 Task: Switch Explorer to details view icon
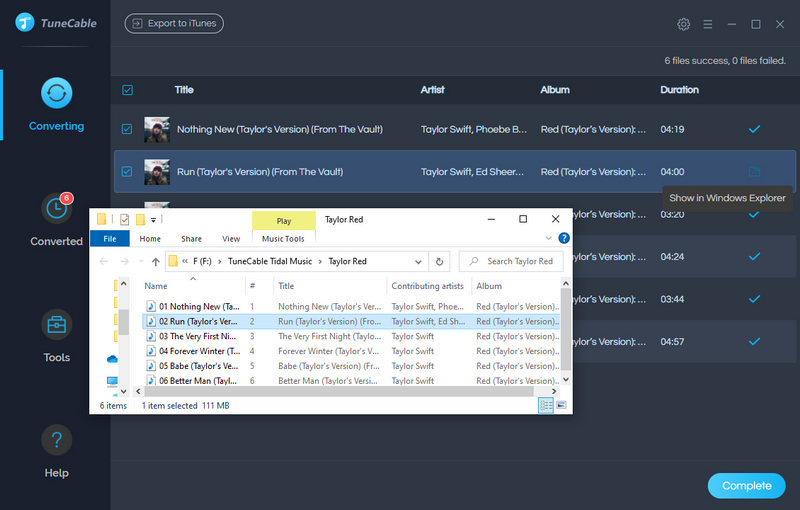(x=546, y=405)
